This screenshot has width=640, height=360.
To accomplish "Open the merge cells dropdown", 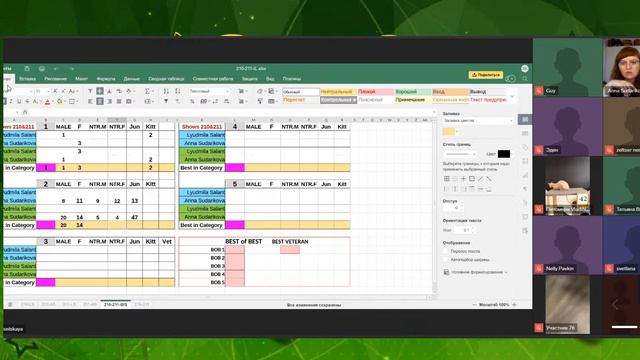I will (x=130, y=101).
